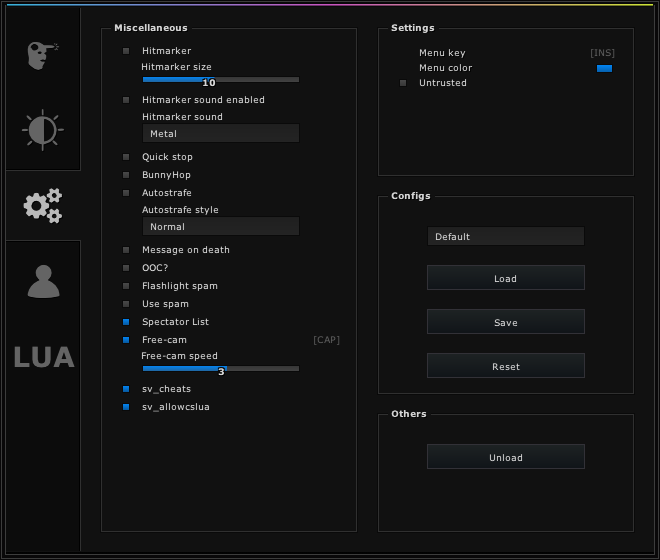Enable the OOC? checkbox
The image size is (660, 560).
coord(126,268)
